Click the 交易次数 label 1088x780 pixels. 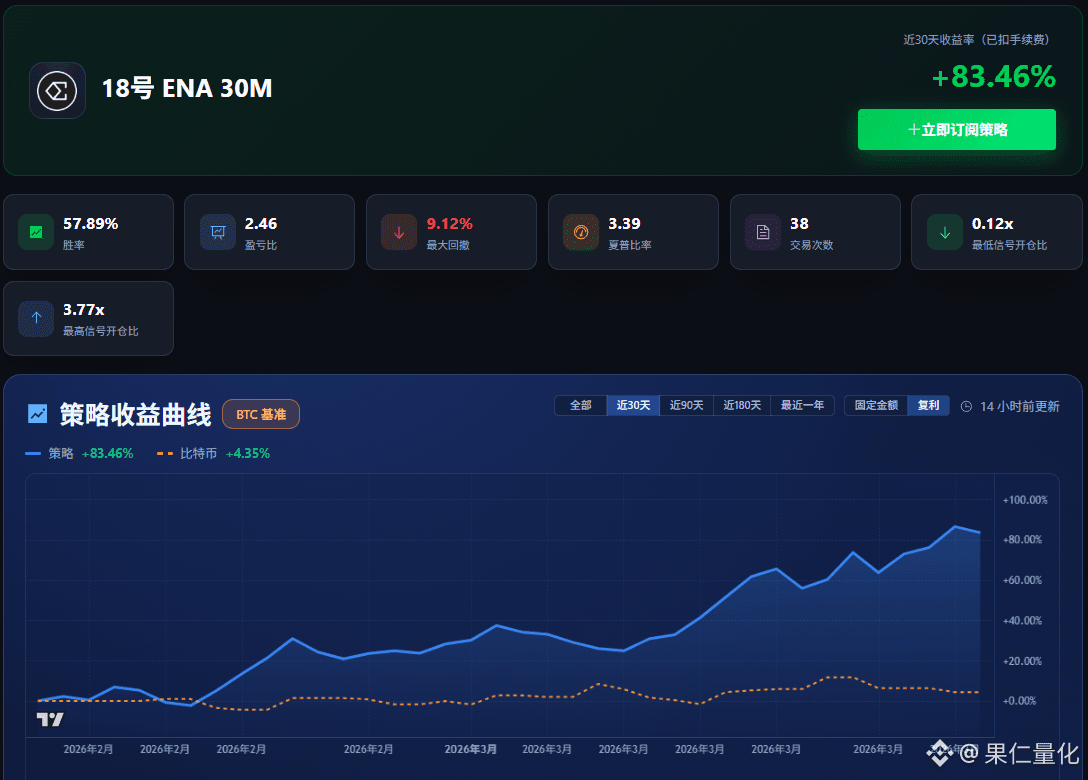[x=812, y=245]
